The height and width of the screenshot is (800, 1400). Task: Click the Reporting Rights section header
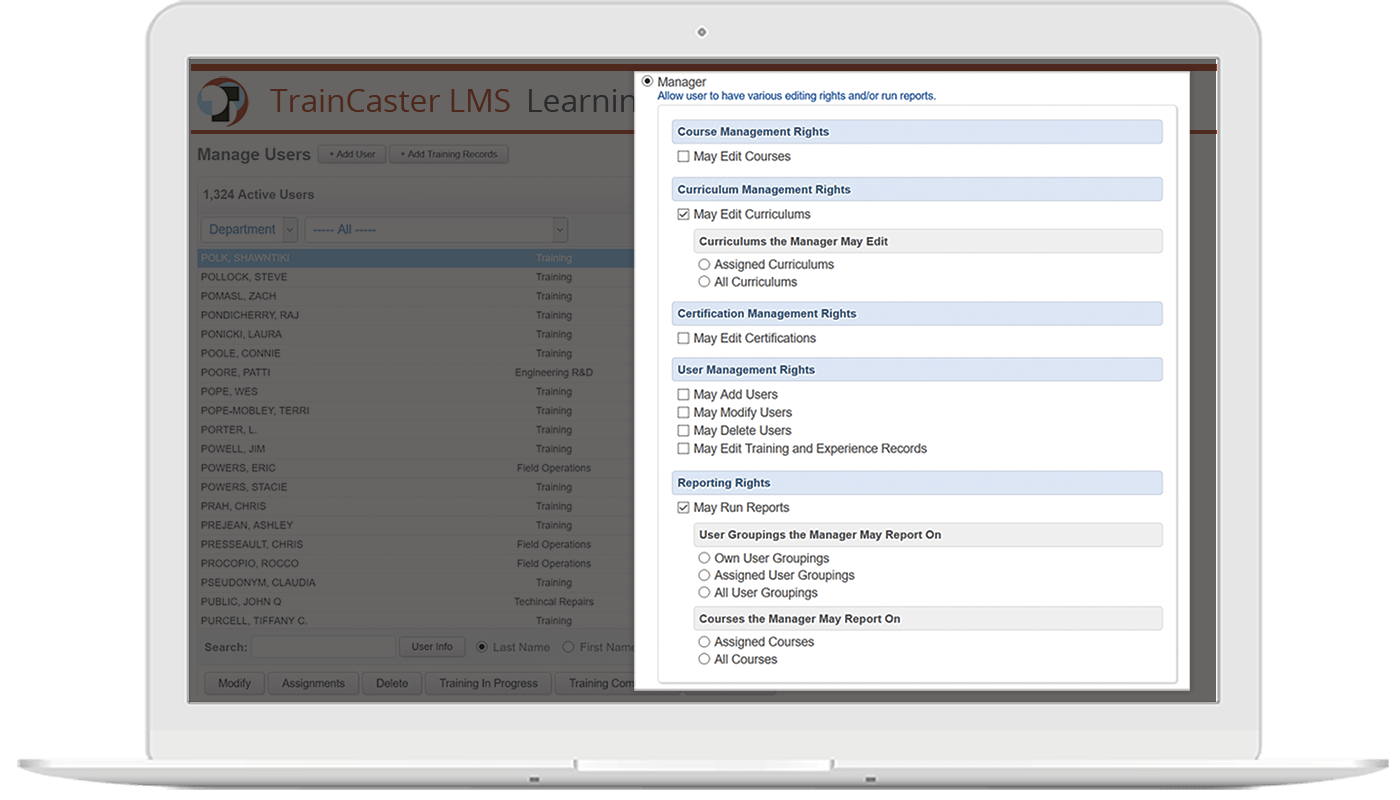pos(917,483)
